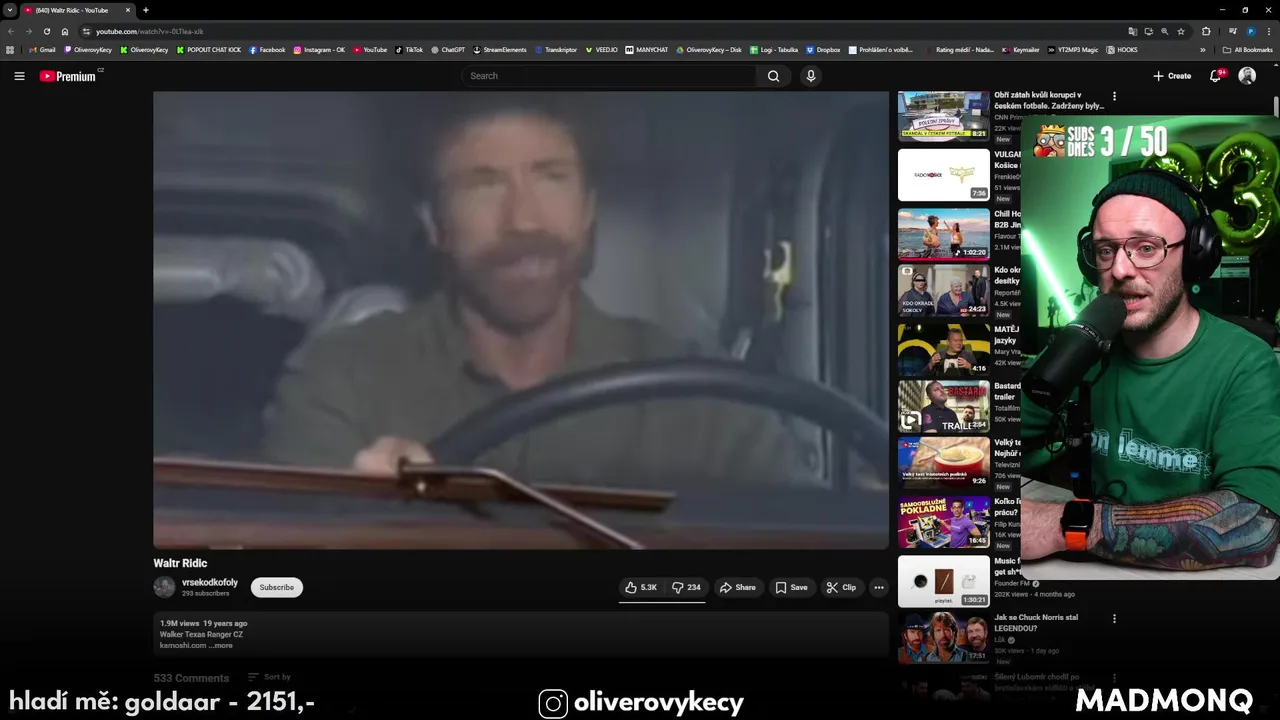Select the Waltr Ridic YouTube tab

coord(77,10)
